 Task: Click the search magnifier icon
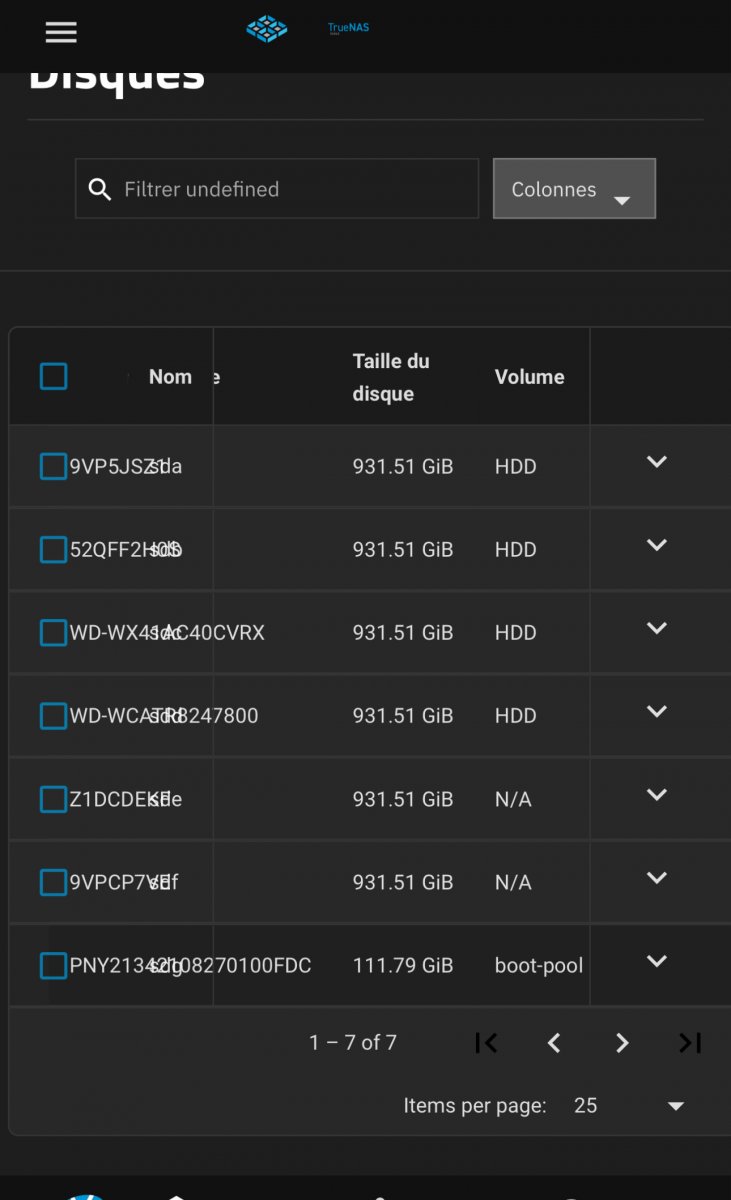coord(100,189)
